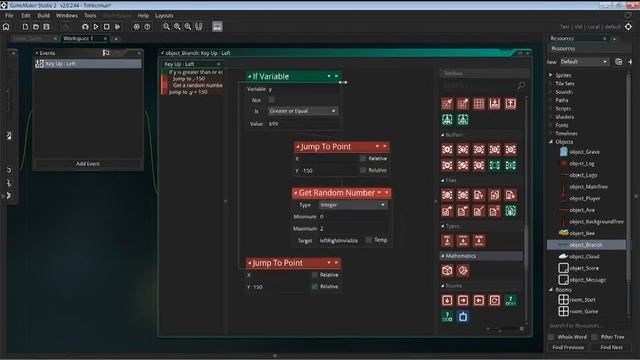Open the Edit menu

pyautogui.click(x=26, y=16)
